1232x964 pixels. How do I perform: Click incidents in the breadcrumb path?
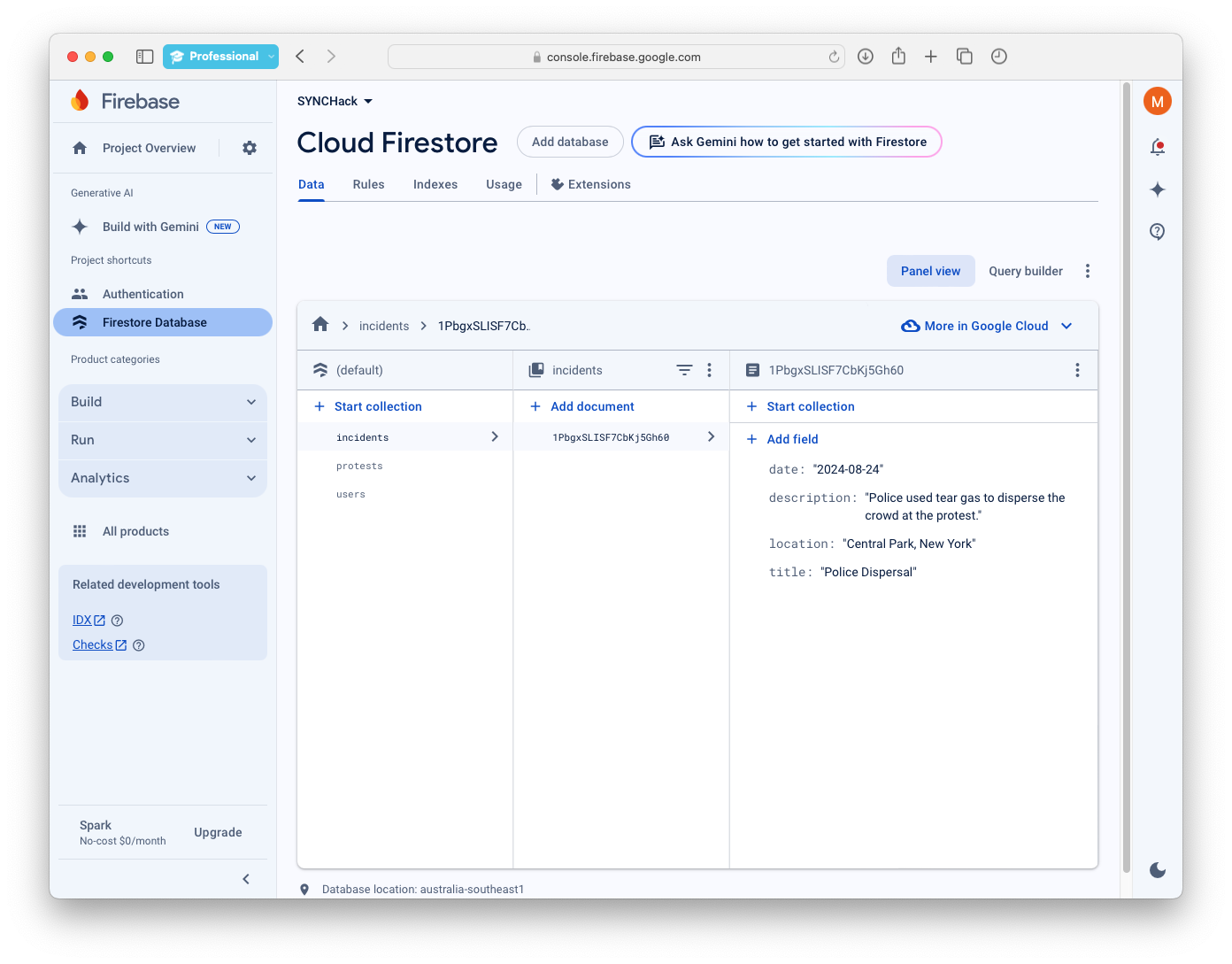(x=384, y=326)
